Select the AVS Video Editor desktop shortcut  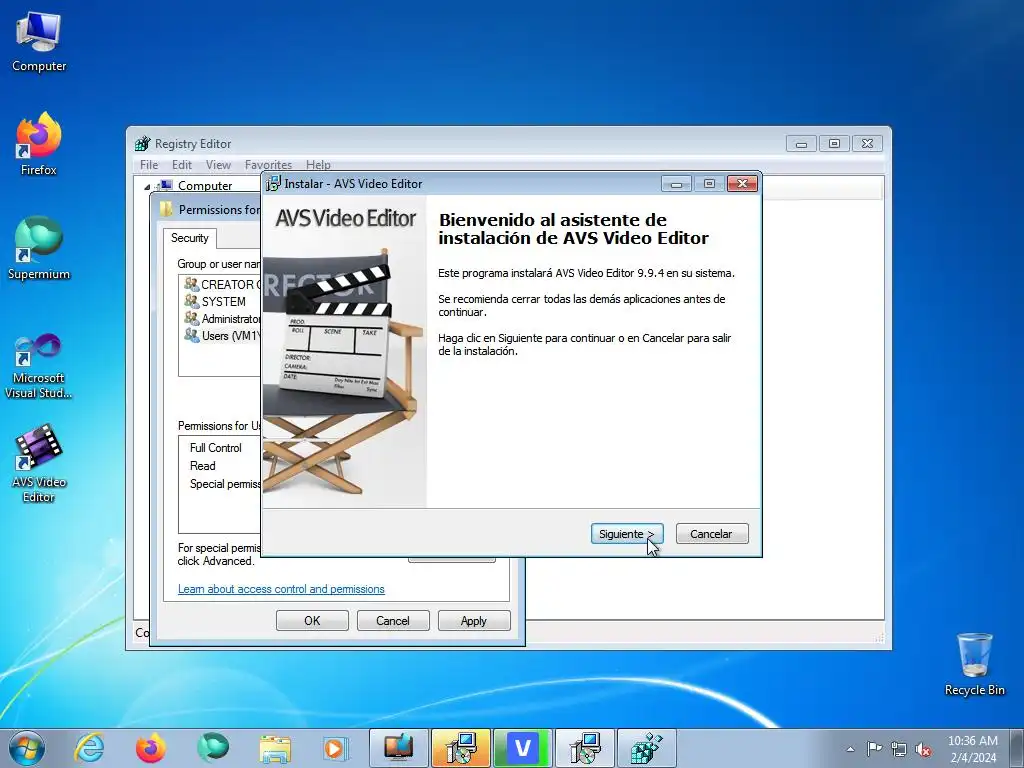39,464
